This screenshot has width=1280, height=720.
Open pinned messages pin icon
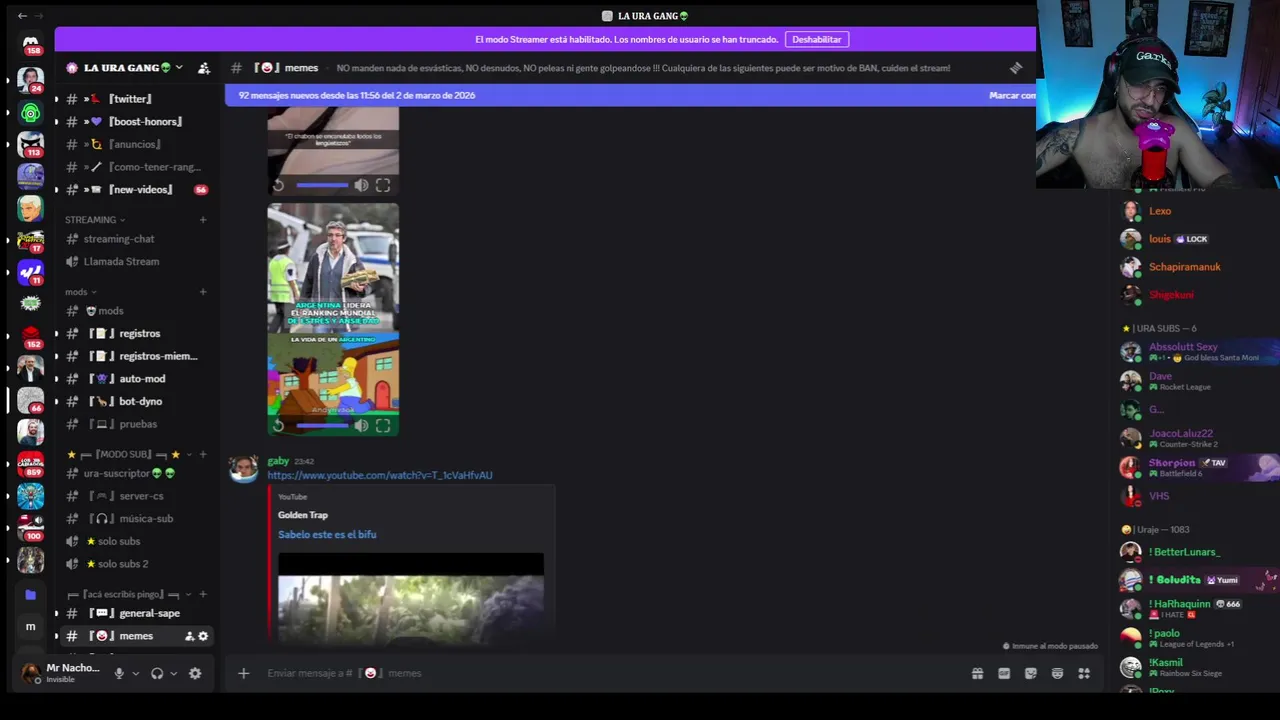click(1016, 68)
